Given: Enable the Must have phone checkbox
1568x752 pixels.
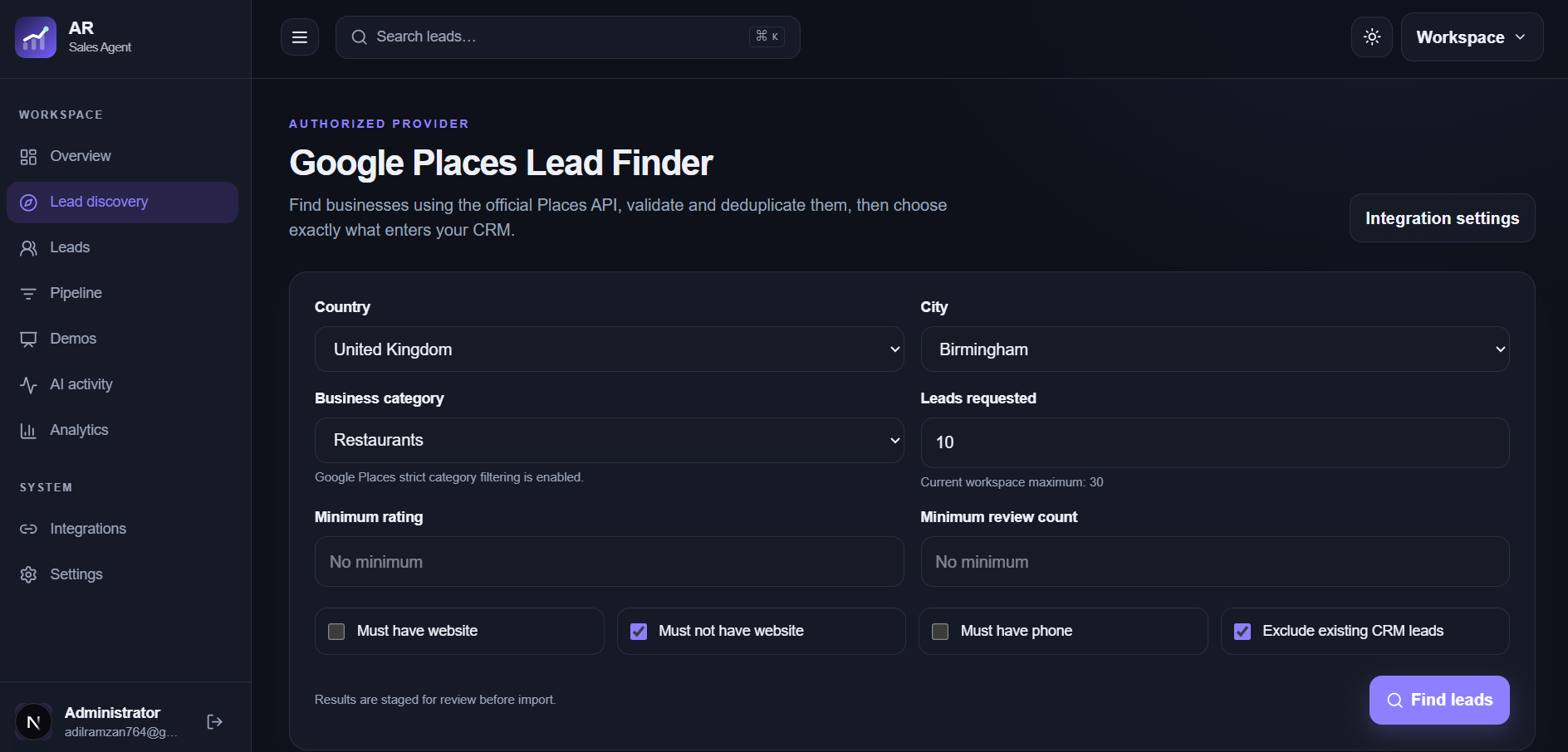Looking at the screenshot, I should [x=940, y=632].
